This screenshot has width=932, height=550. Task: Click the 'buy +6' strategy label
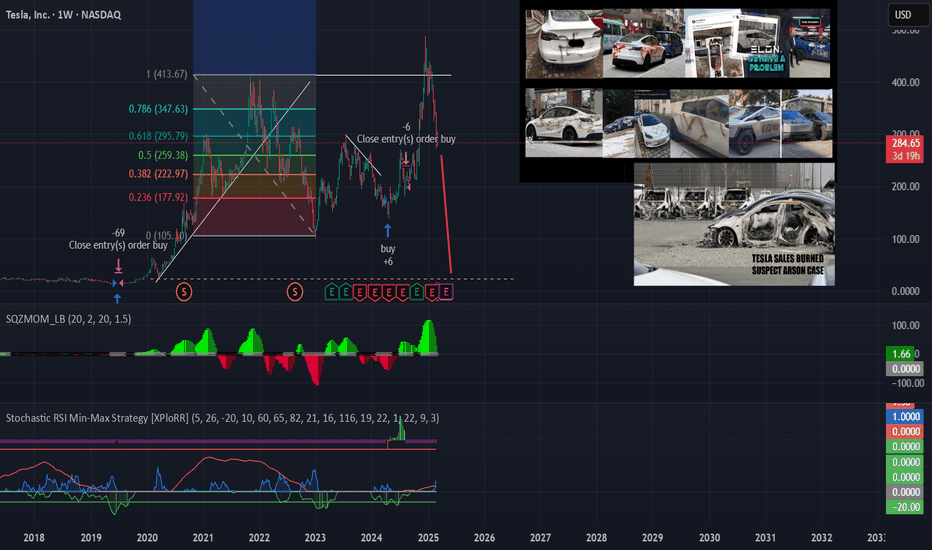pos(388,255)
